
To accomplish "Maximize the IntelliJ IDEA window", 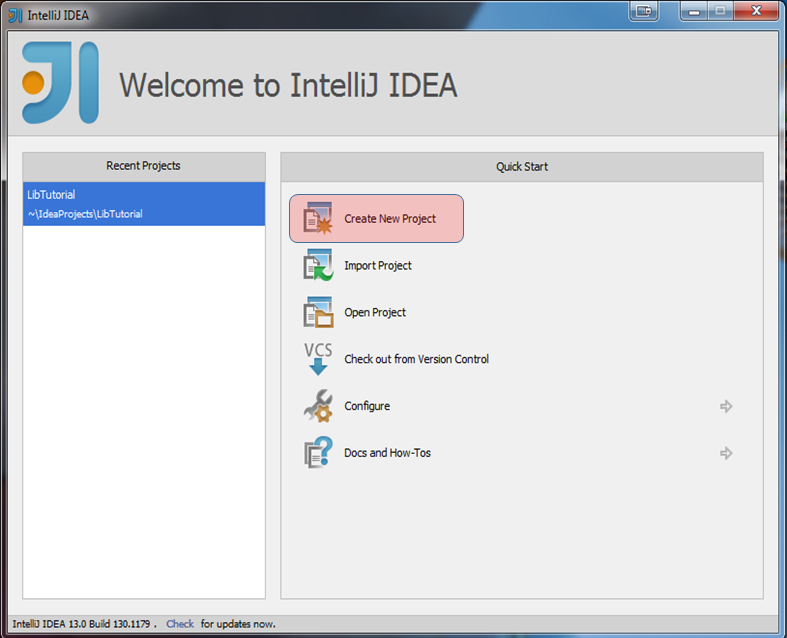I will click(720, 11).
